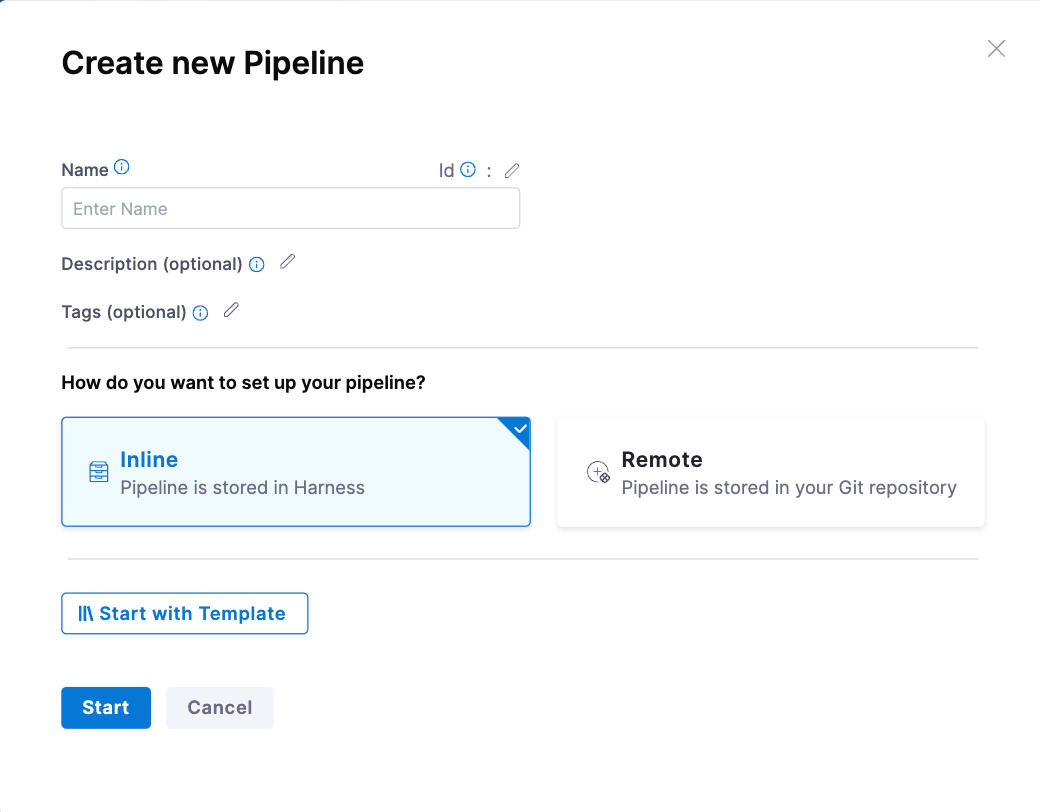Select the Remote pipeline setup option
Screen dimensions: 1040x812
pos(770,472)
